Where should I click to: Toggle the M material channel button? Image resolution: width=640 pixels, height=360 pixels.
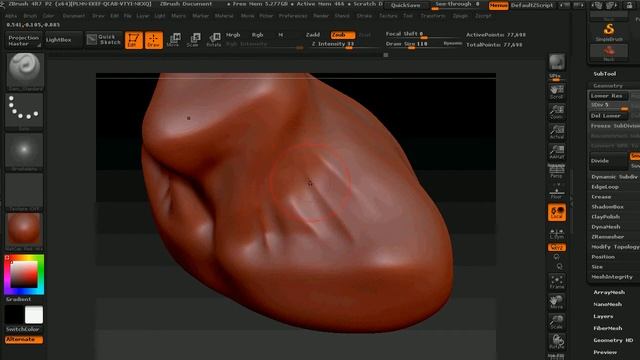(281, 35)
